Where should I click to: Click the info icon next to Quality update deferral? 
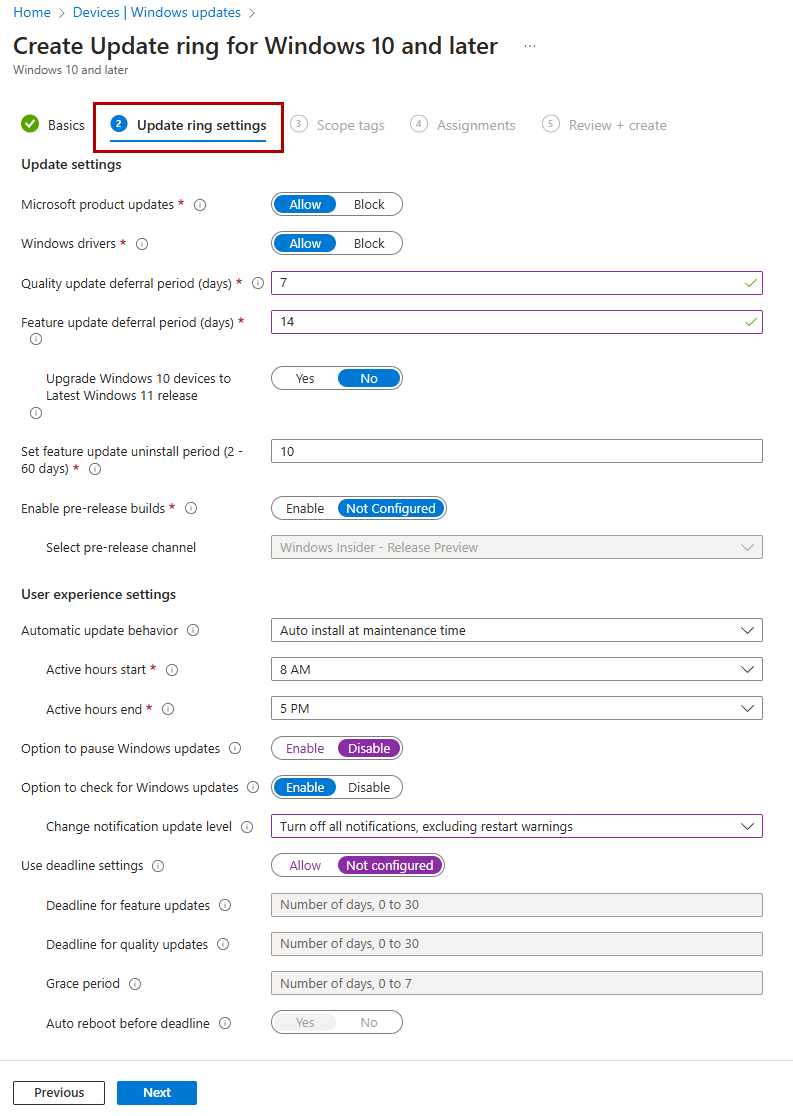(258, 283)
